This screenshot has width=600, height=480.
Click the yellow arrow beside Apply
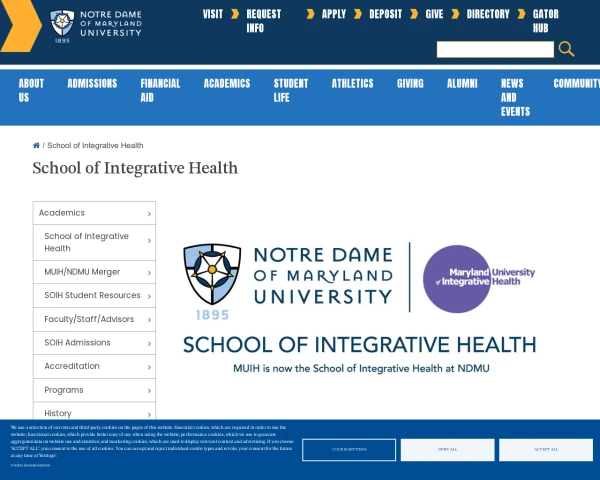[358, 14]
